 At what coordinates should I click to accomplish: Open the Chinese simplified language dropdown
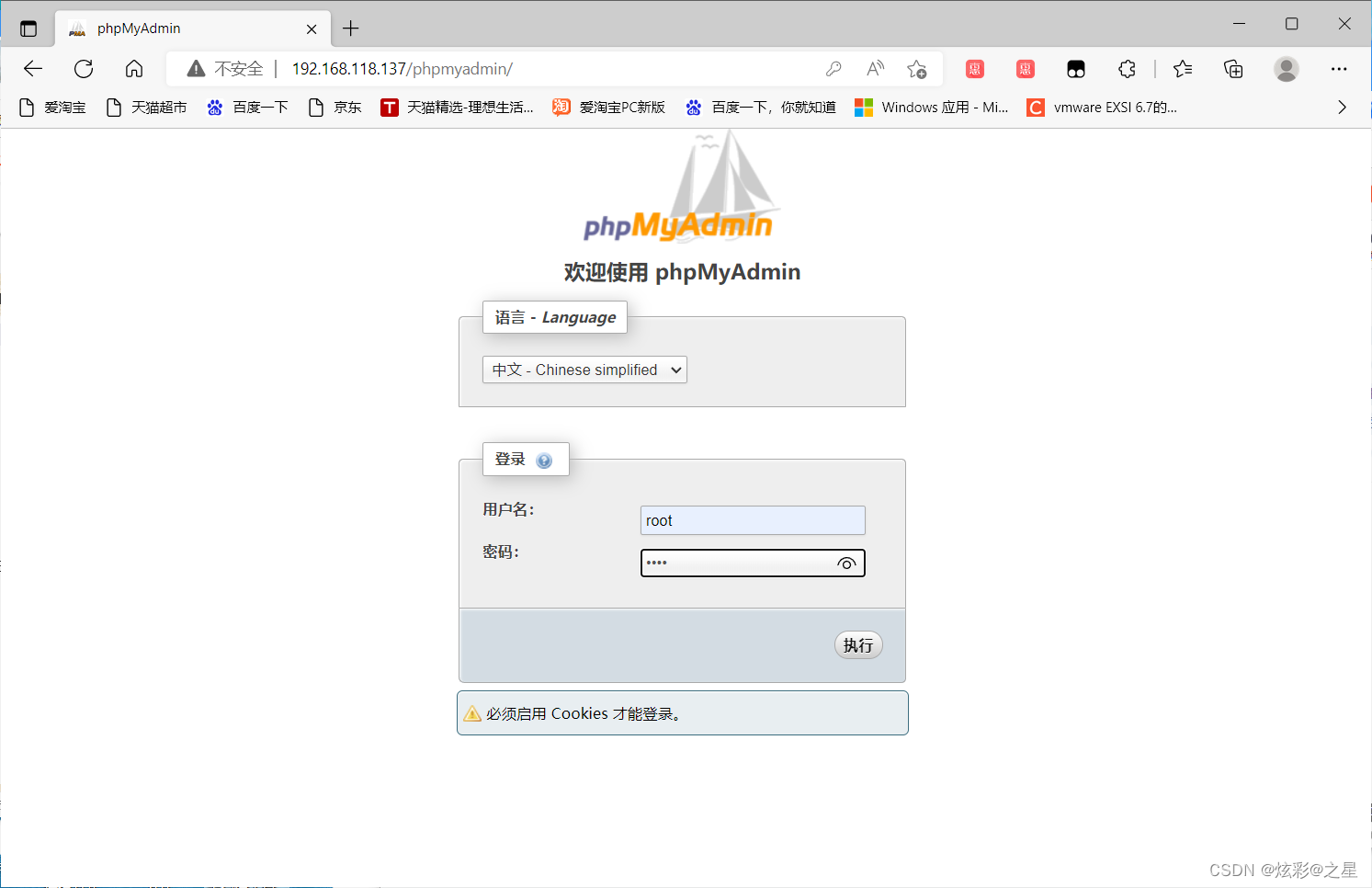tap(584, 370)
